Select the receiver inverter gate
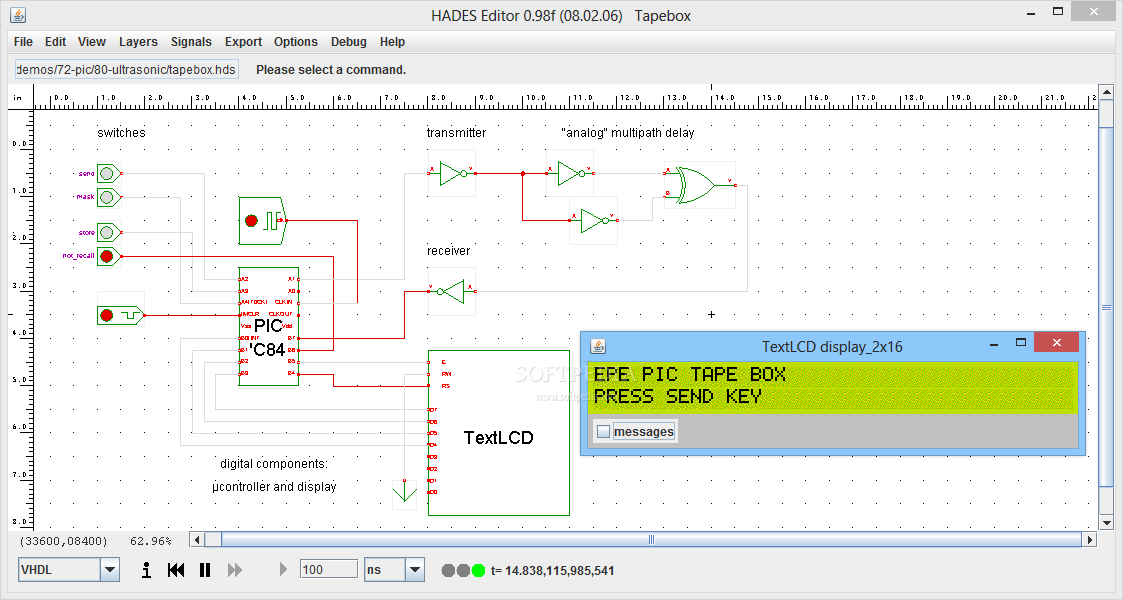The height and width of the screenshot is (600, 1123). (453, 291)
